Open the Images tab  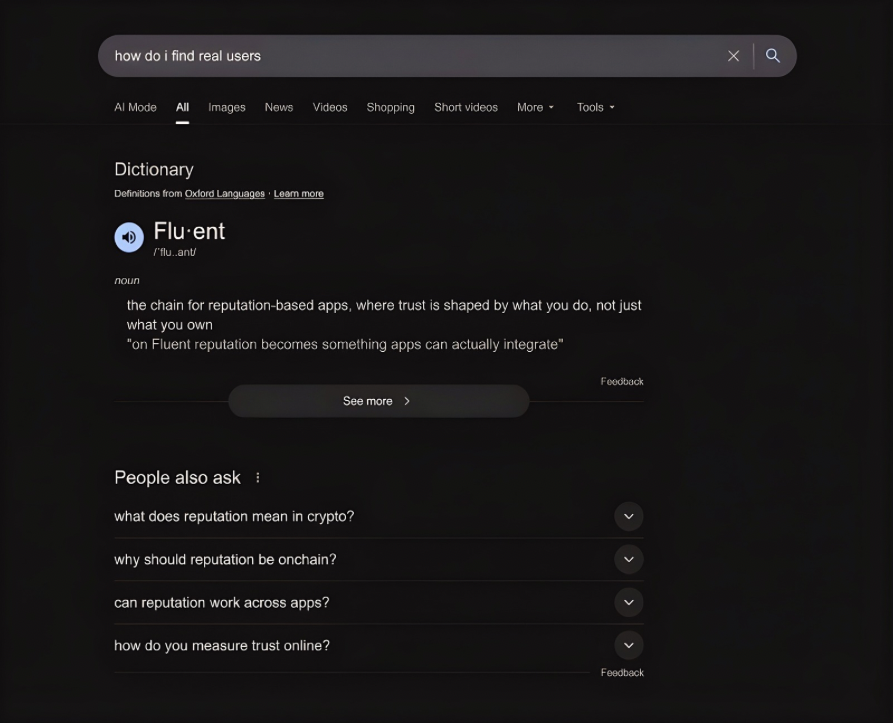tap(227, 107)
